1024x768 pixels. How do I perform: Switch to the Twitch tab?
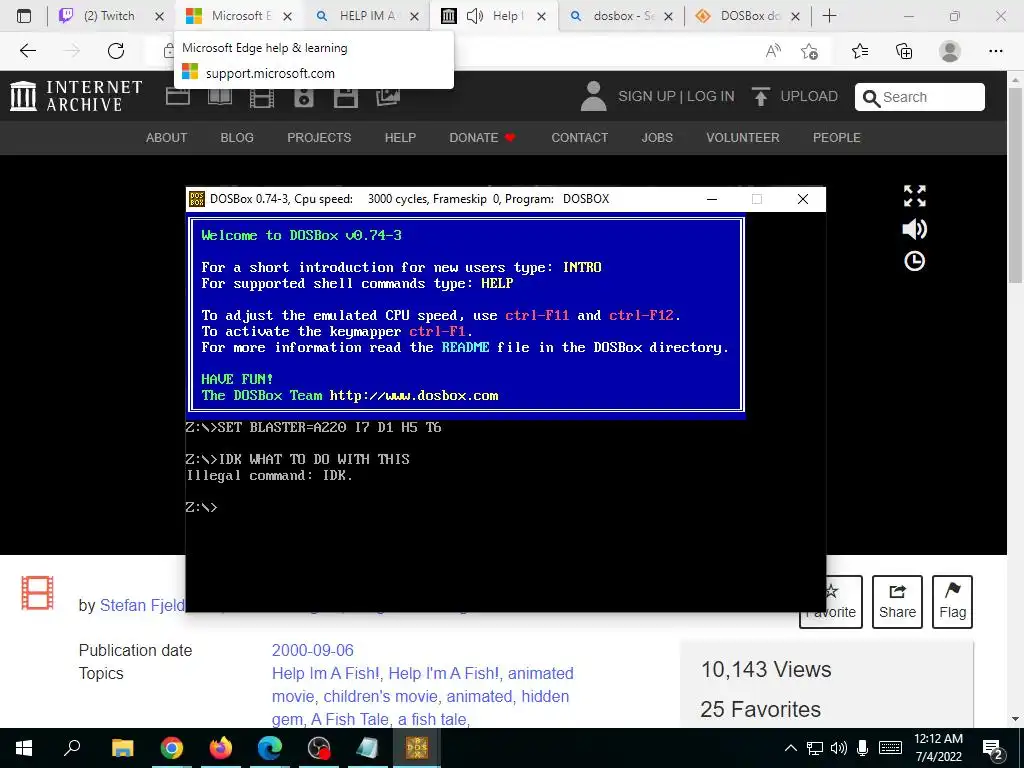[x=108, y=16]
